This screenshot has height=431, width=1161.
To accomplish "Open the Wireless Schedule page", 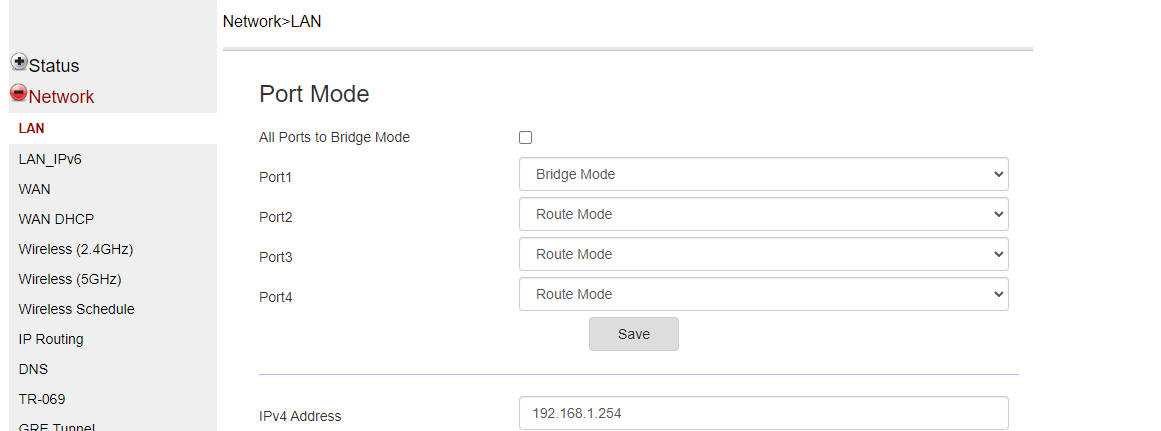I will point(76,309).
